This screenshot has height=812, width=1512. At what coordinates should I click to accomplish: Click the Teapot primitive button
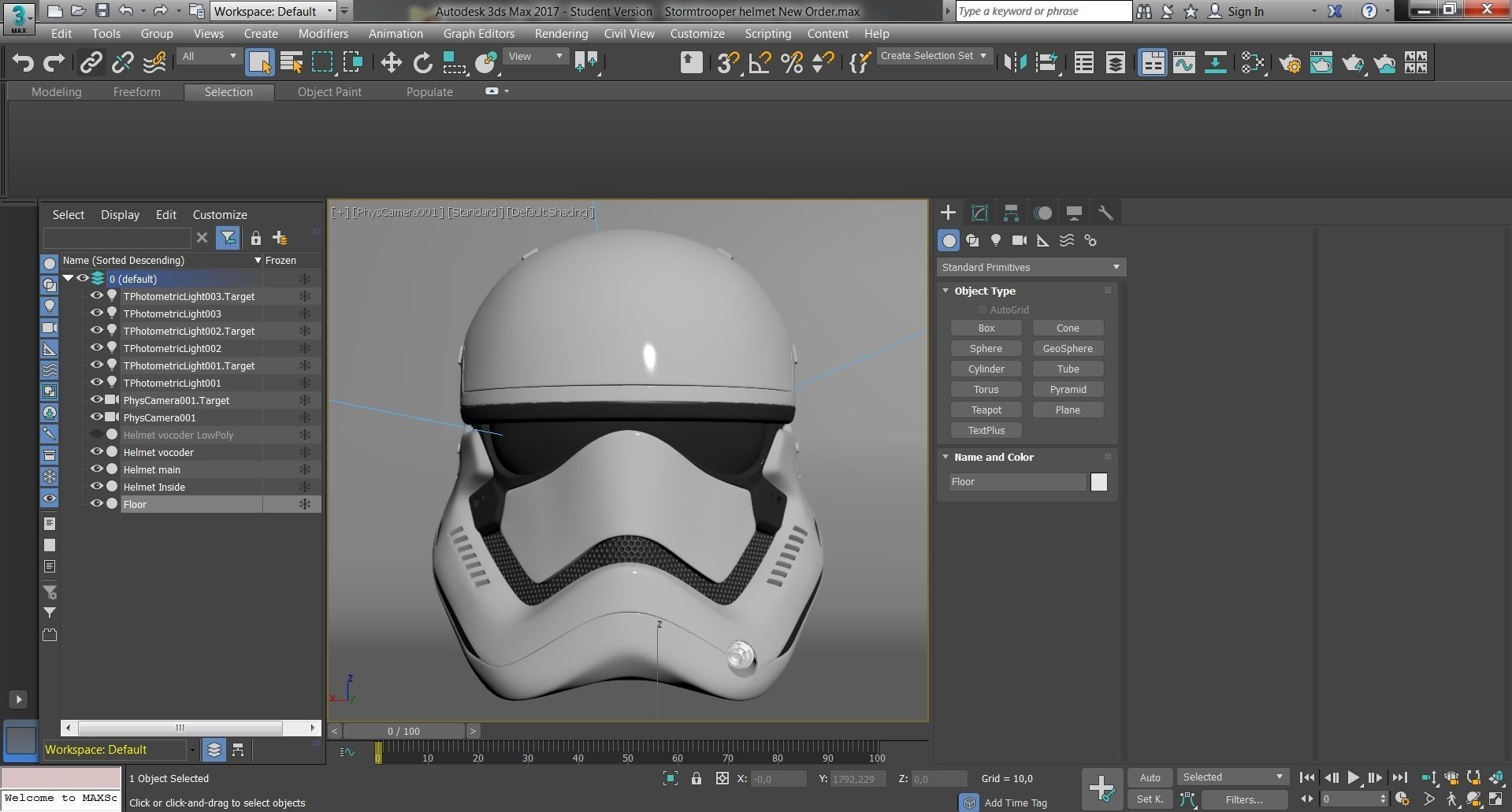[x=986, y=410]
